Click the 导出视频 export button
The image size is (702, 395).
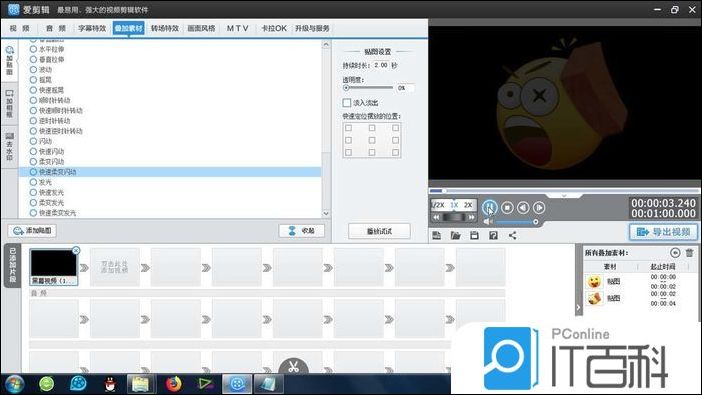663,232
